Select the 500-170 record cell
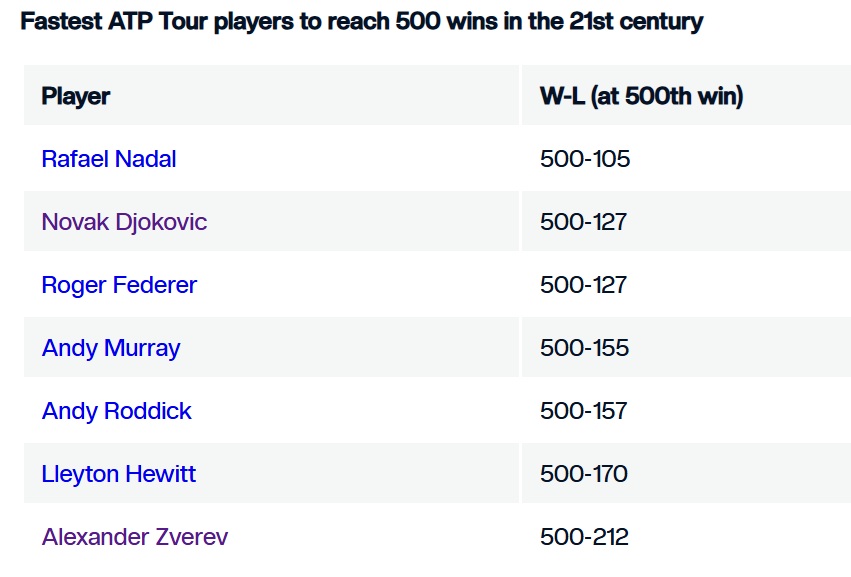 pos(584,474)
